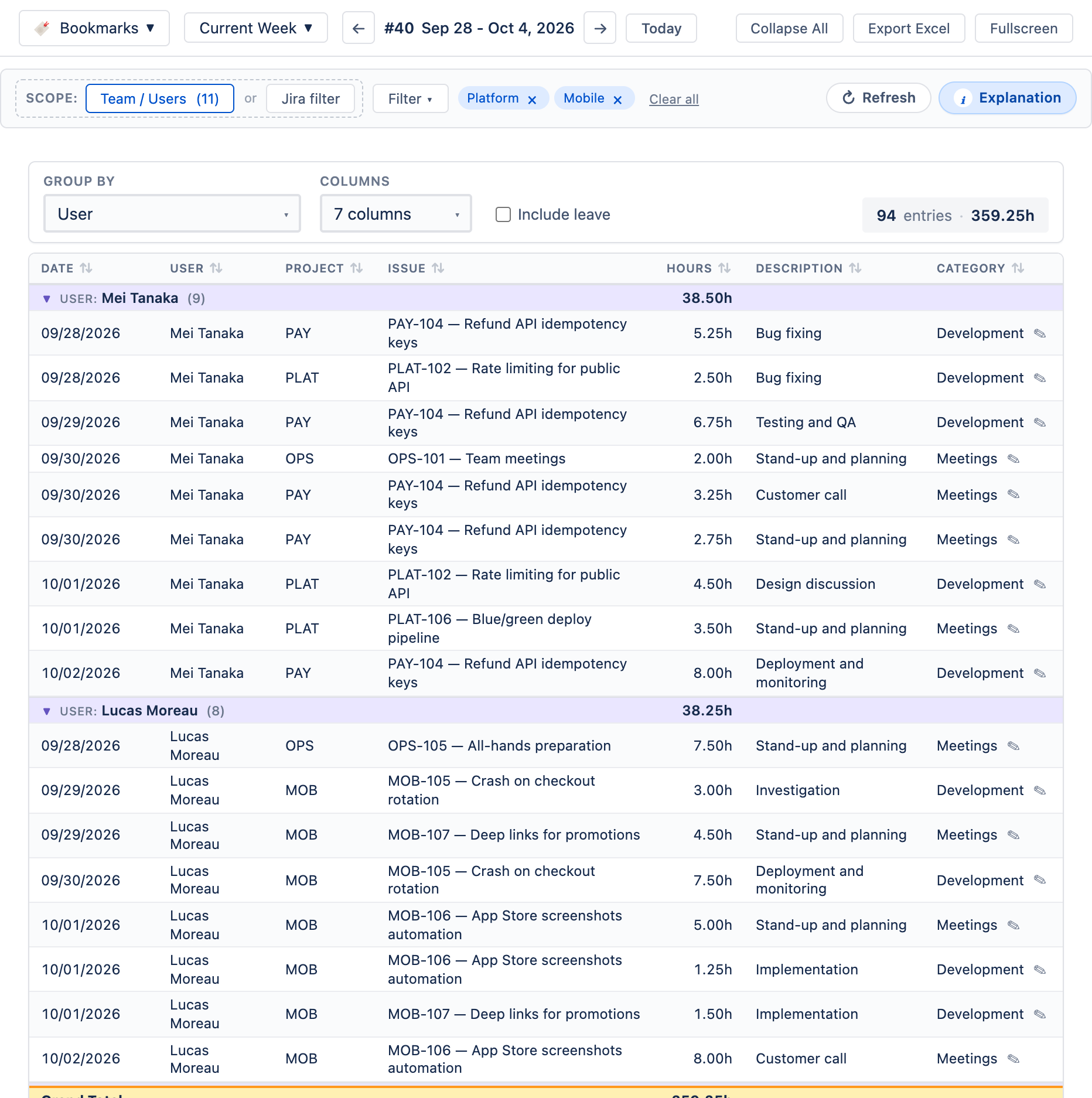Remove the Platform filter chip
The height and width of the screenshot is (1098, 1092).
click(532, 100)
